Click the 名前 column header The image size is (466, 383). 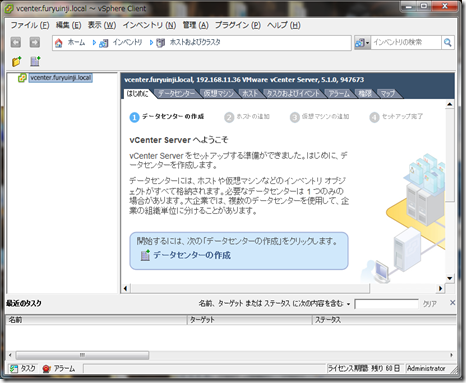(x=97, y=320)
